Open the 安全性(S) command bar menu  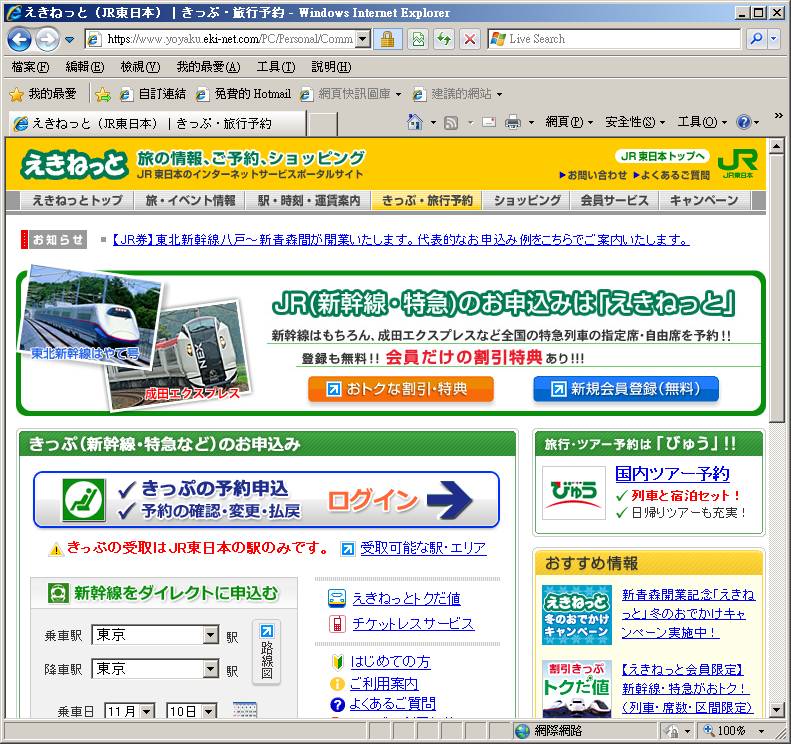point(635,122)
